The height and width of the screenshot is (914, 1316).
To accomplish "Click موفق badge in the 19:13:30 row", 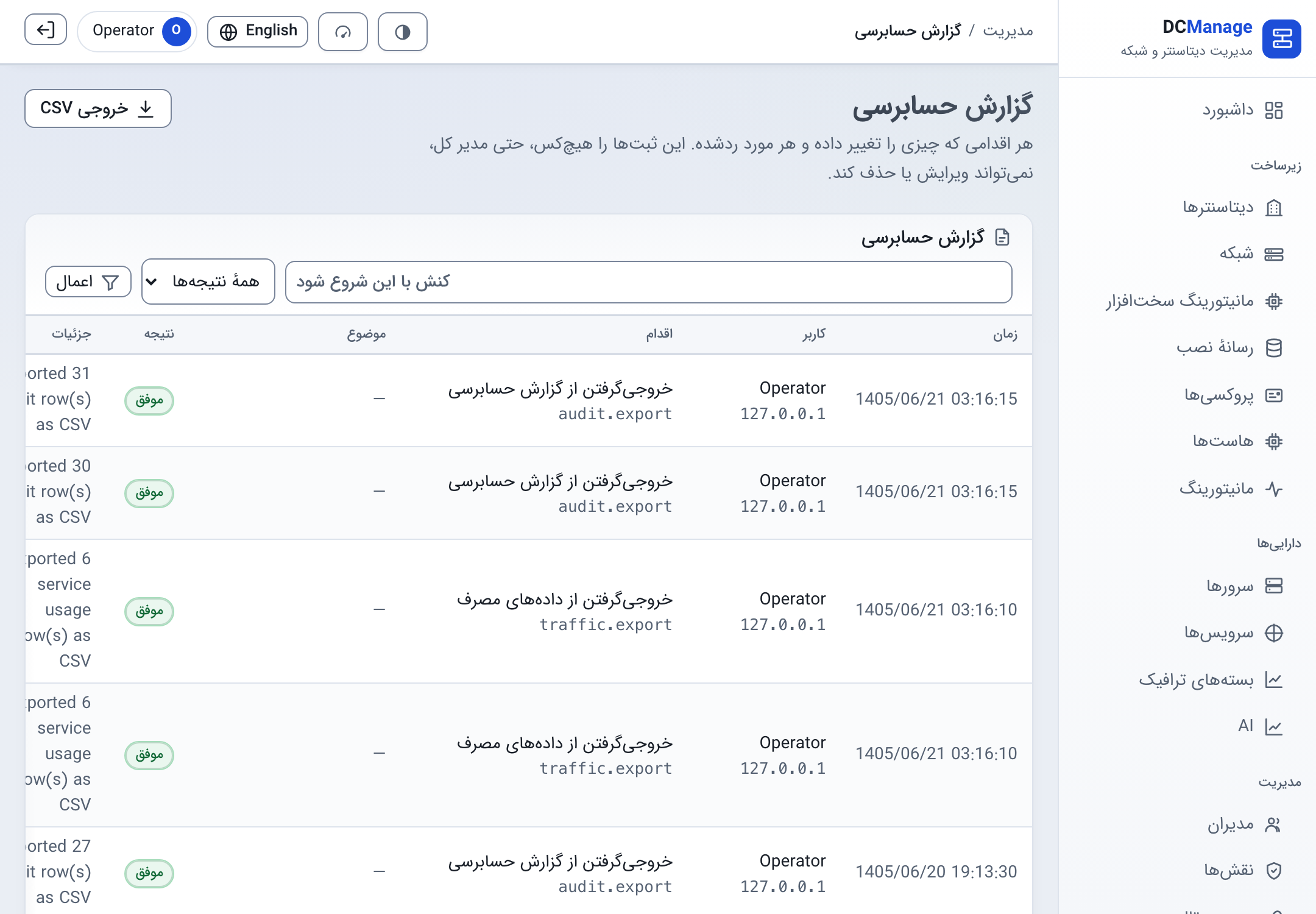I will [x=149, y=873].
